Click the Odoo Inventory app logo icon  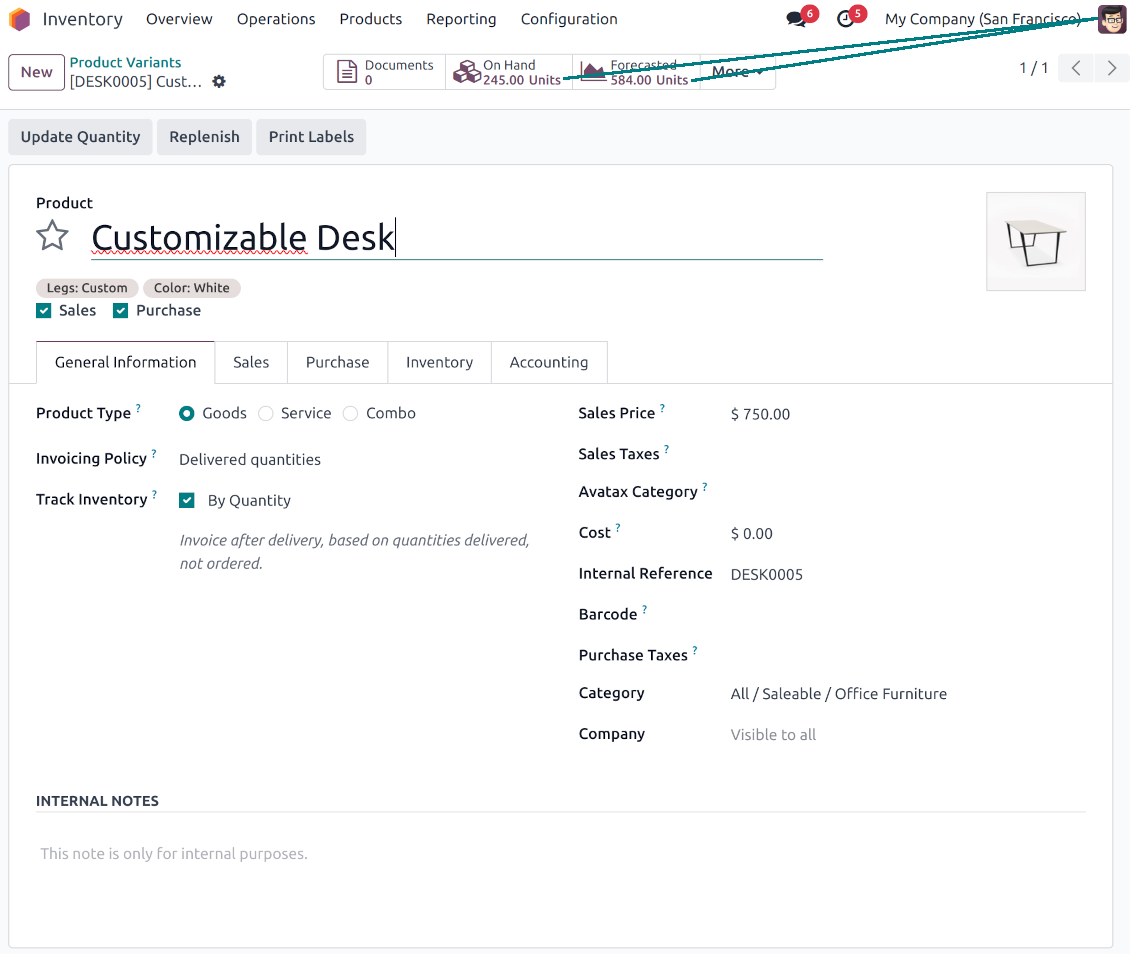(20, 19)
